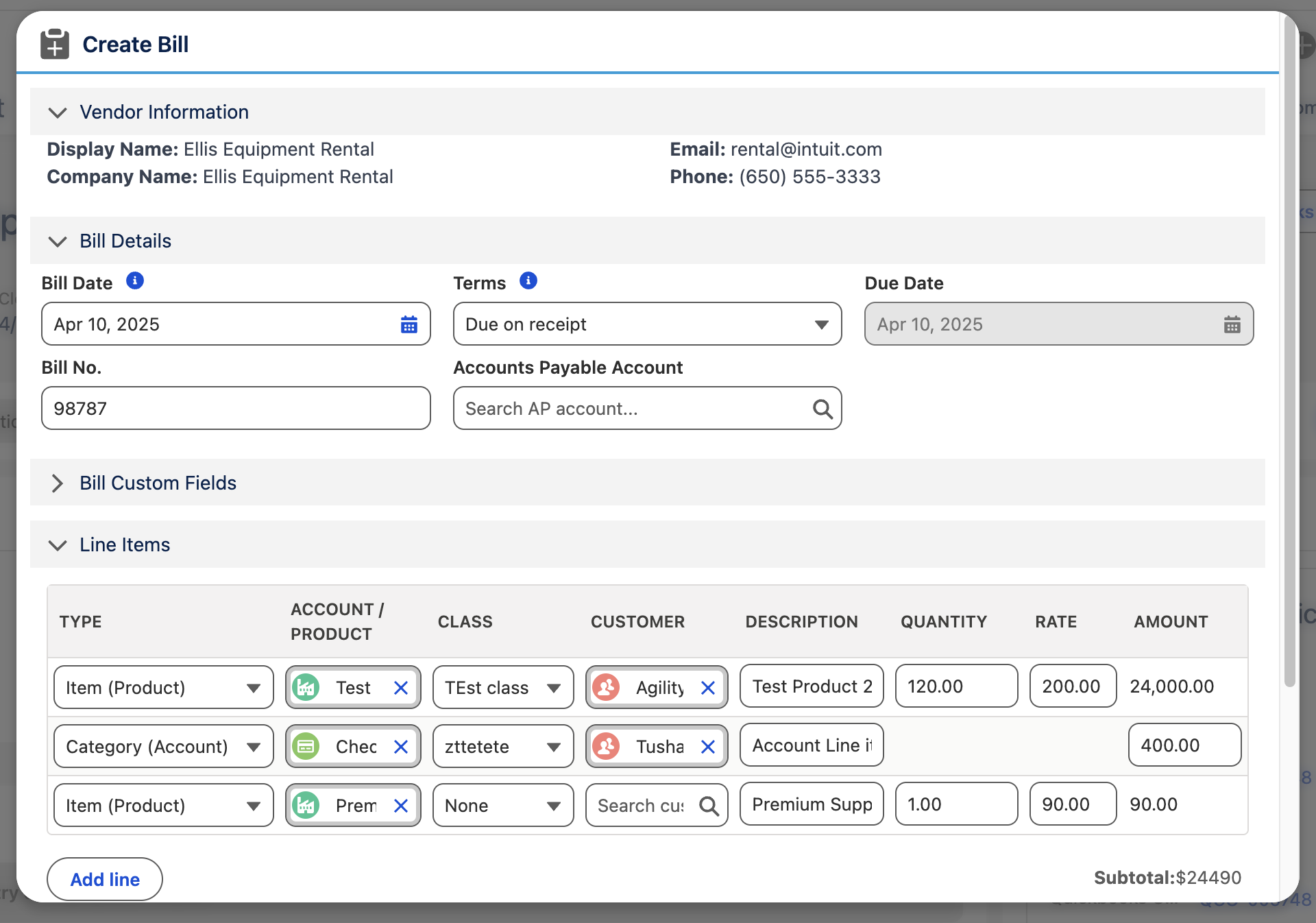Image resolution: width=1316 pixels, height=923 pixels.
Task: Expand the Bill Custom Fields section
Action: pos(58,483)
